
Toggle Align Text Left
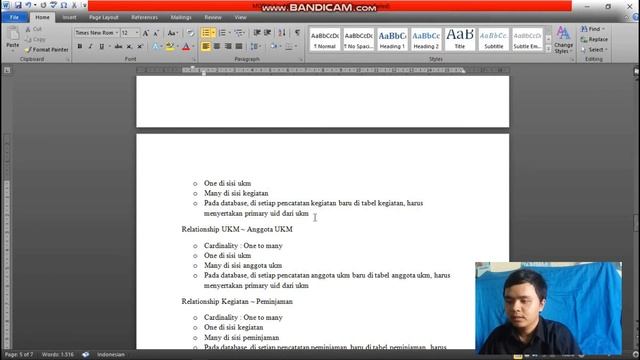click(x=206, y=46)
